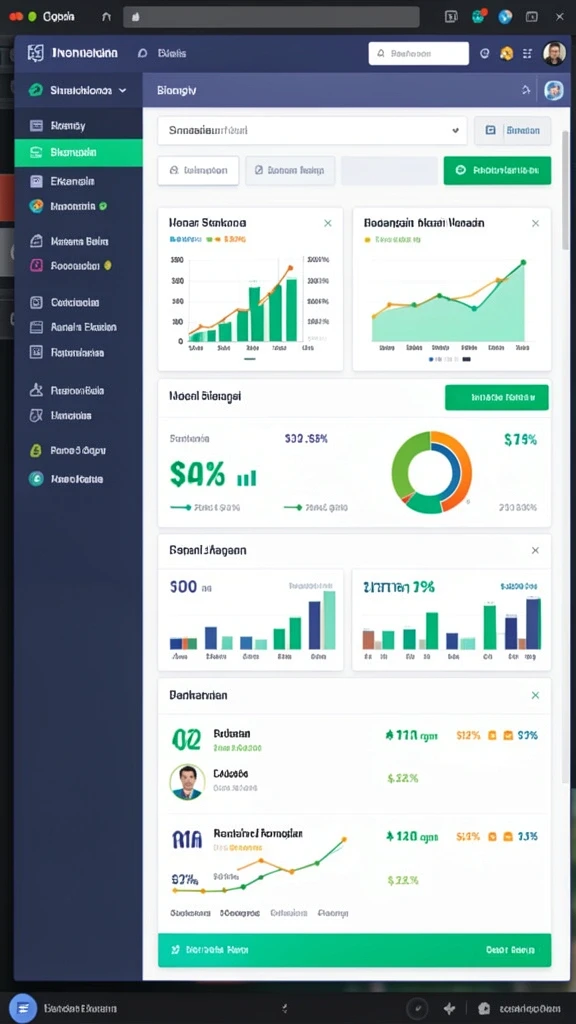Image resolution: width=576 pixels, height=1024 pixels.
Task: Click the magnifier icon beside the logo title
Action: [142, 54]
